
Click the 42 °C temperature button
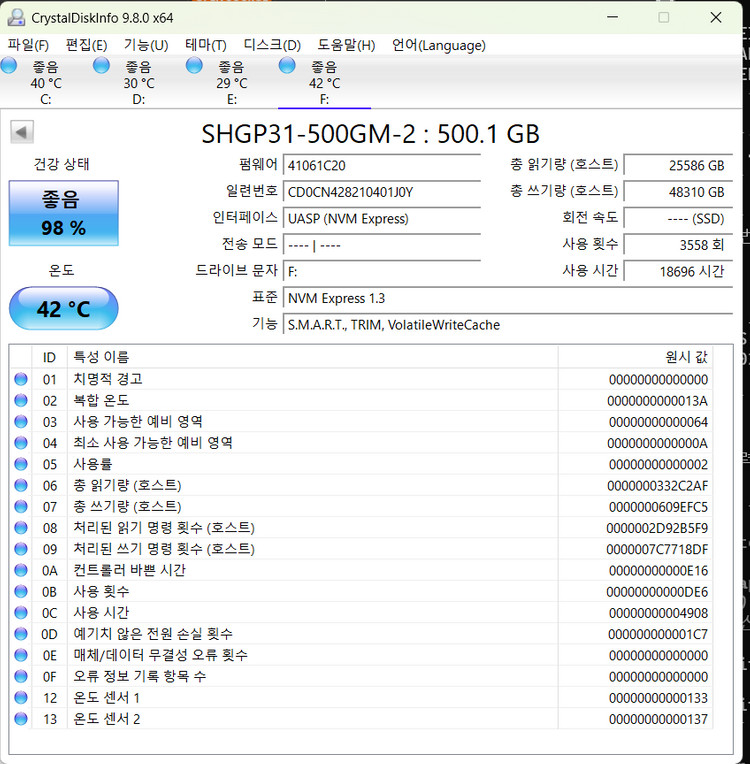(x=63, y=309)
